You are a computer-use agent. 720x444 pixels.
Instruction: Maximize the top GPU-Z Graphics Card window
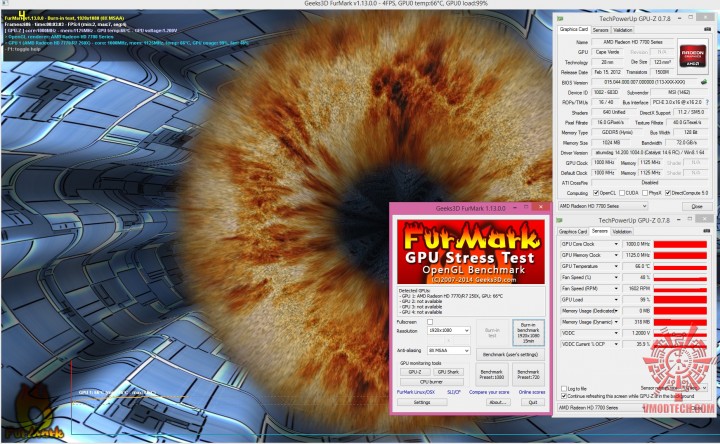pyautogui.click(x=691, y=18)
